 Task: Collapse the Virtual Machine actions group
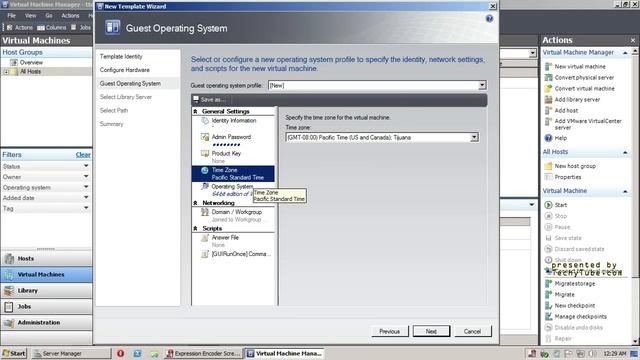point(625,191)
